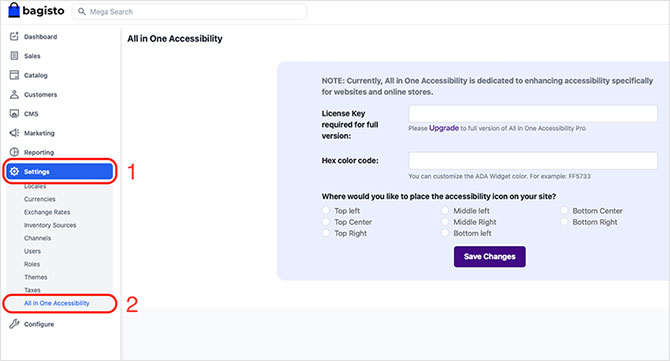Click the All in One Accessibility page heading

coord(175,38)
